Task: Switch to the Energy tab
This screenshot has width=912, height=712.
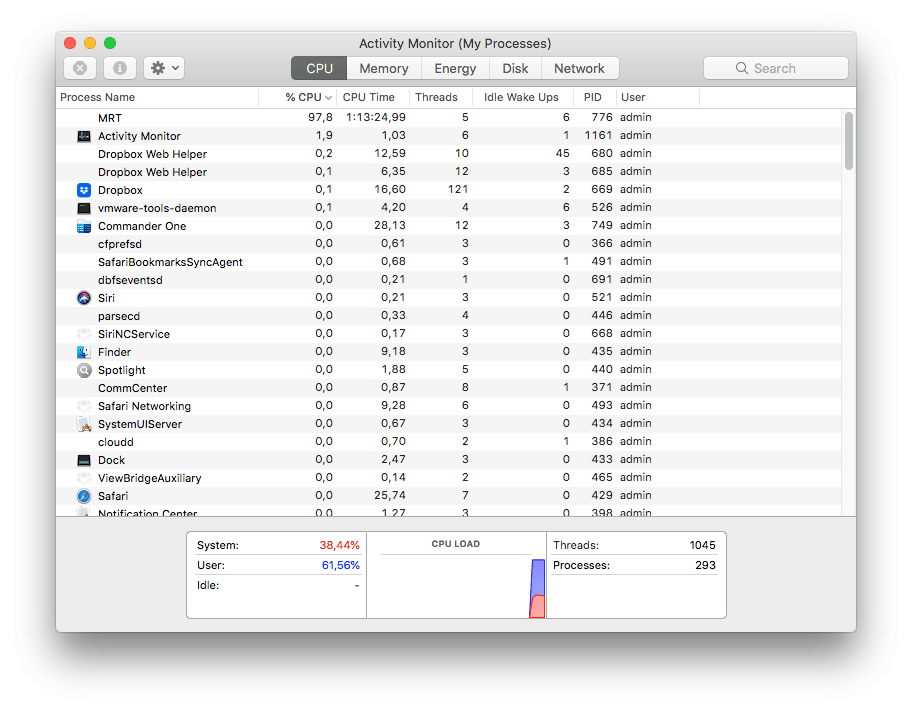Action: 455,68
